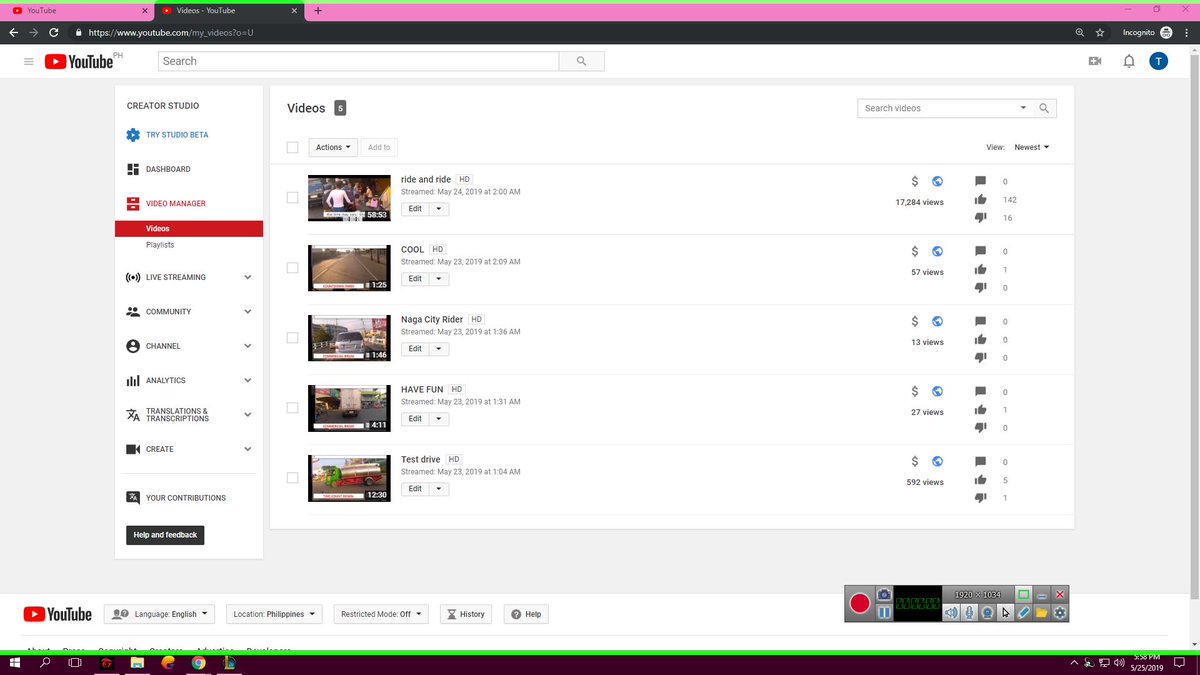Open Edit dropdown arrow for ride and ride
Image resolution: width=1200 pixels, height=675 pixels.
pos(438,209)
